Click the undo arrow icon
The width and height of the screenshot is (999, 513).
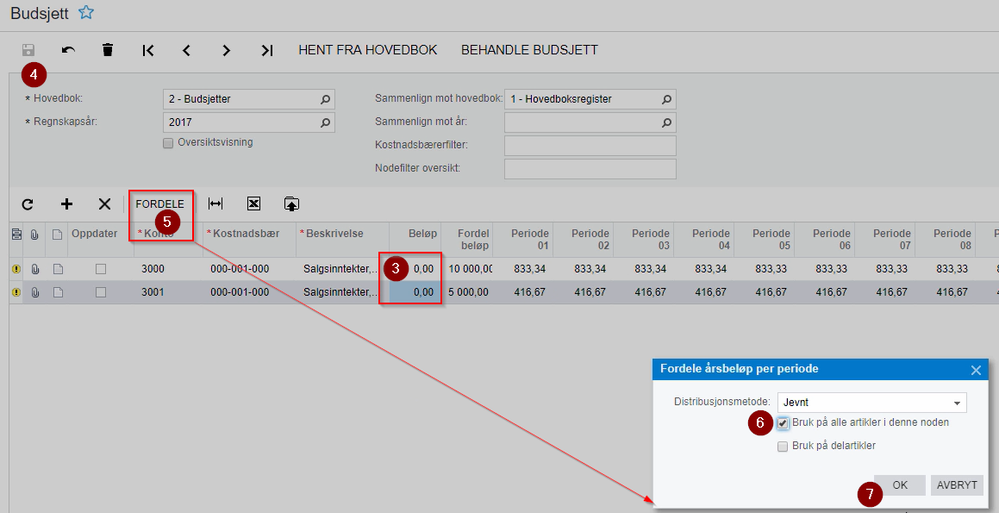click(x=68, y=50)
